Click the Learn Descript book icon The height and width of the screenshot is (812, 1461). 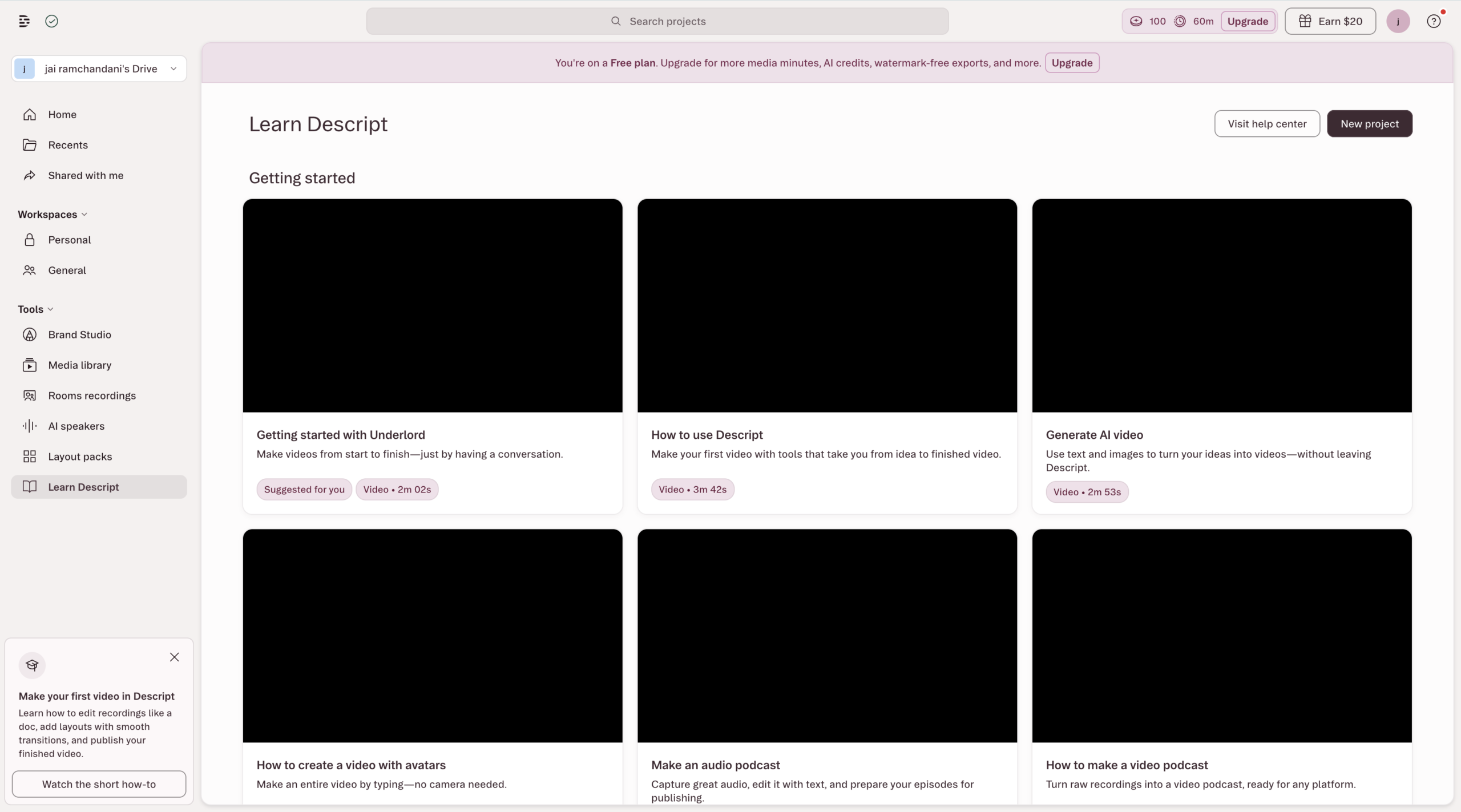[x=30, y=487]
